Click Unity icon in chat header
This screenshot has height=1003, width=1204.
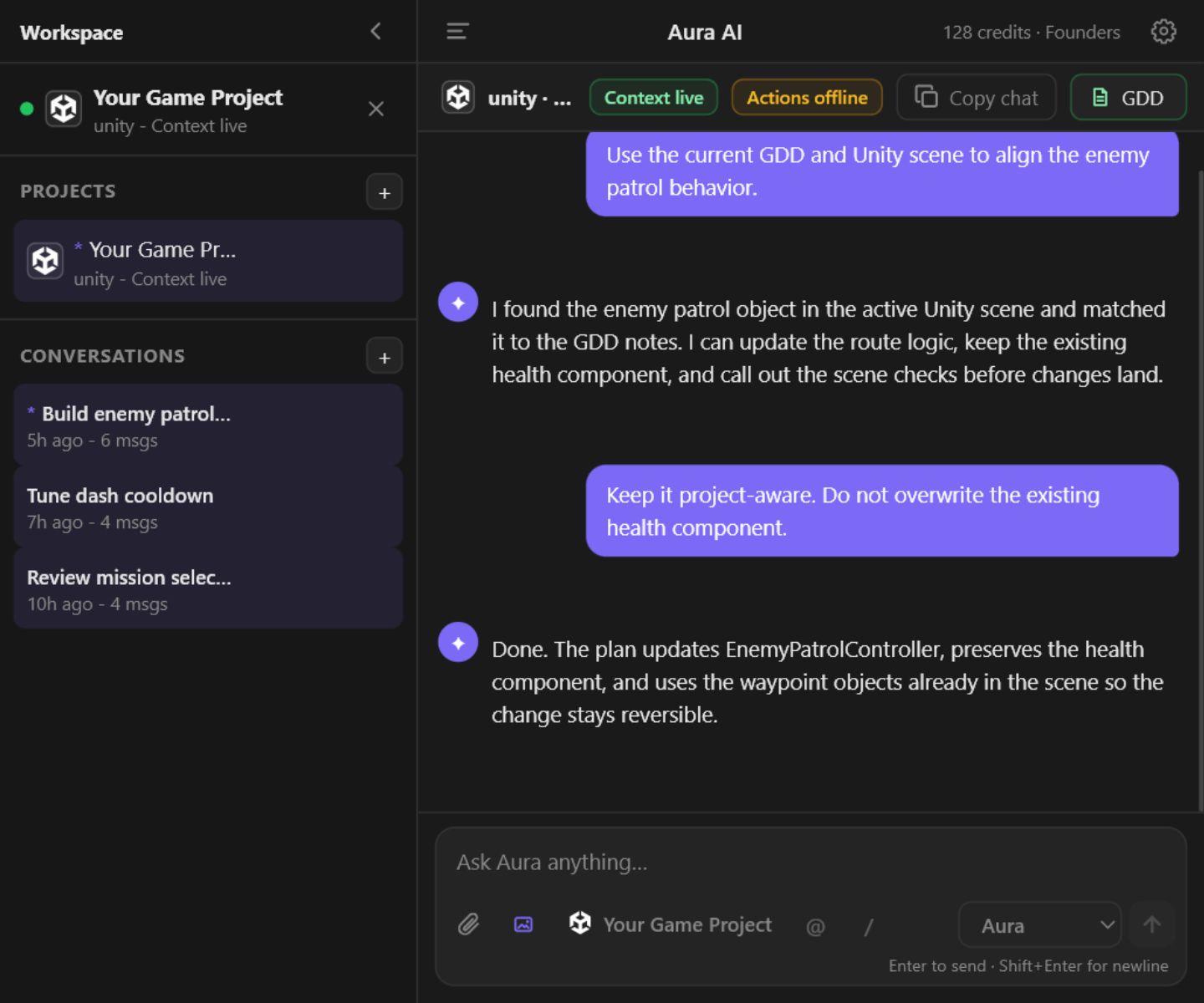458,97
